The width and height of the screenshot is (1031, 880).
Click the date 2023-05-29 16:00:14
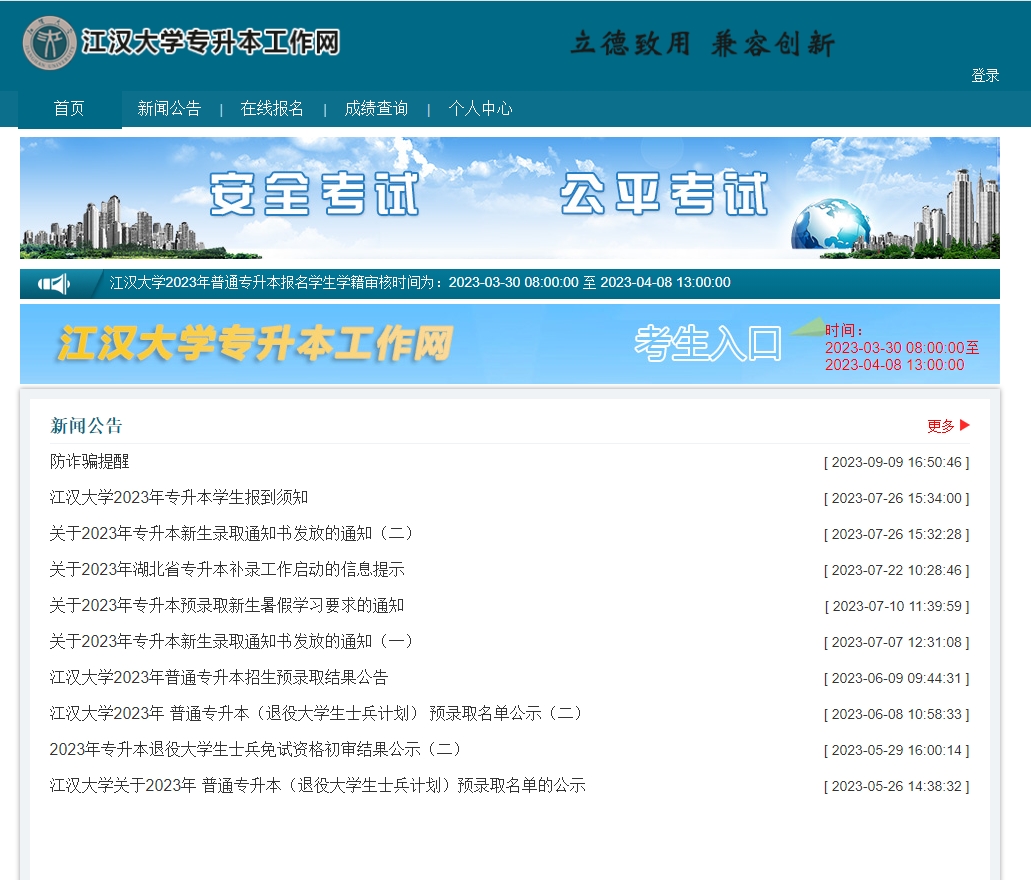coord(897,750)
